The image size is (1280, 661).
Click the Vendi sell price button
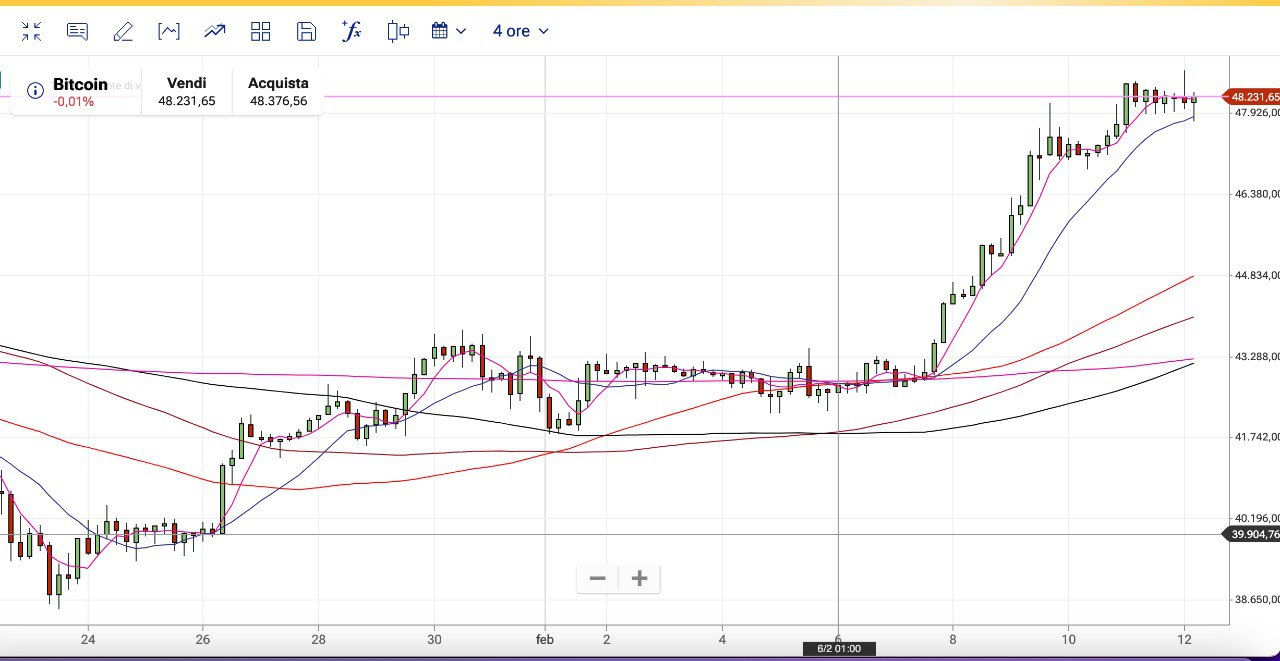coord(187,92)
